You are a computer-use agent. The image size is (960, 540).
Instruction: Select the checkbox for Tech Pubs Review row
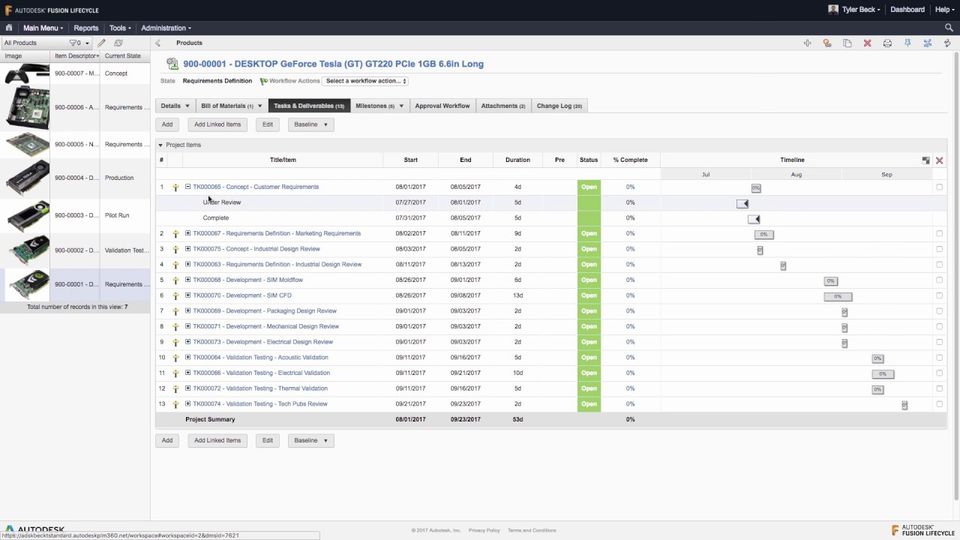[x=939, y=404]
